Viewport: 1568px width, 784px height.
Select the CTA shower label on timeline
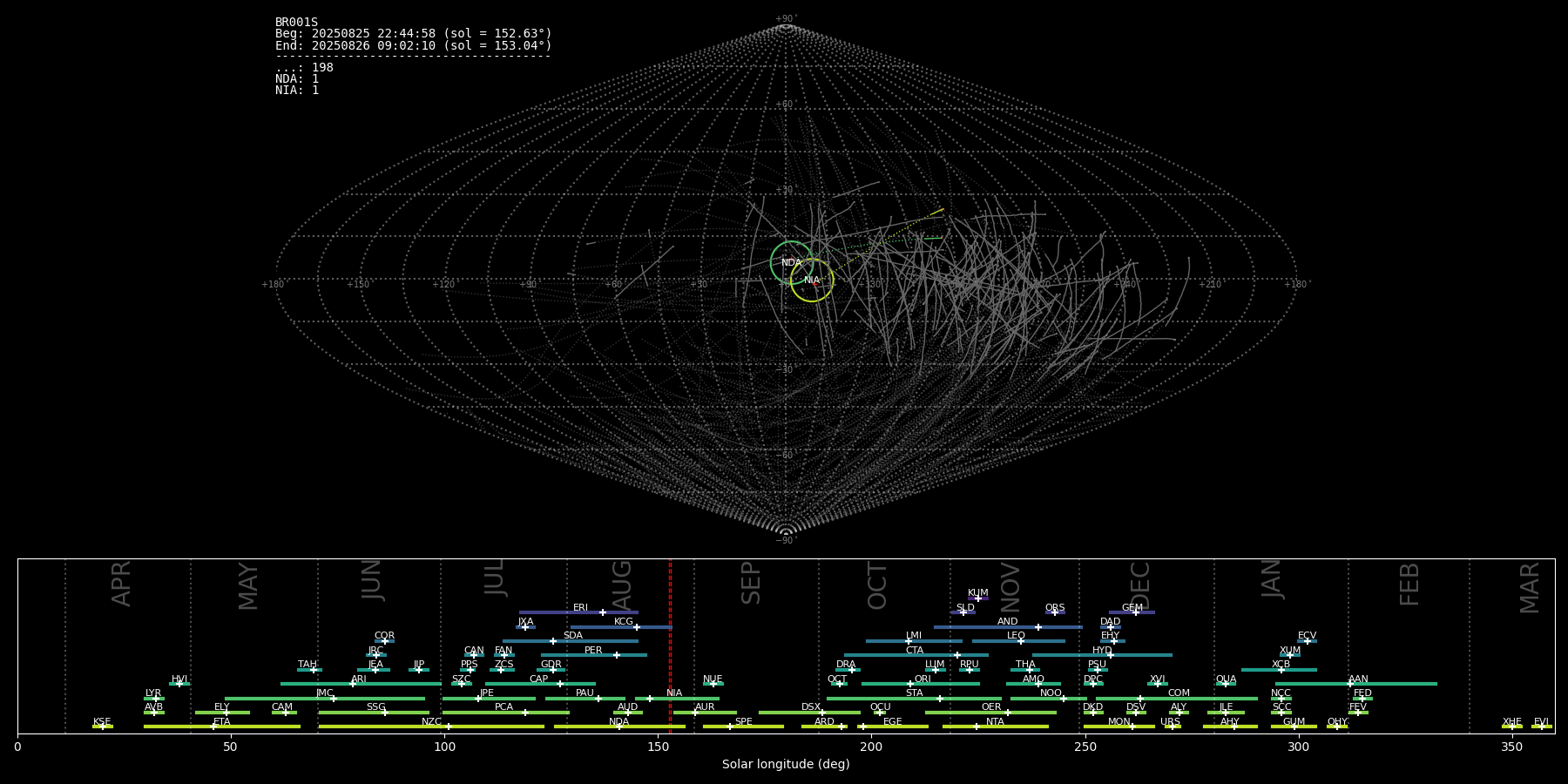click(914, 651)
